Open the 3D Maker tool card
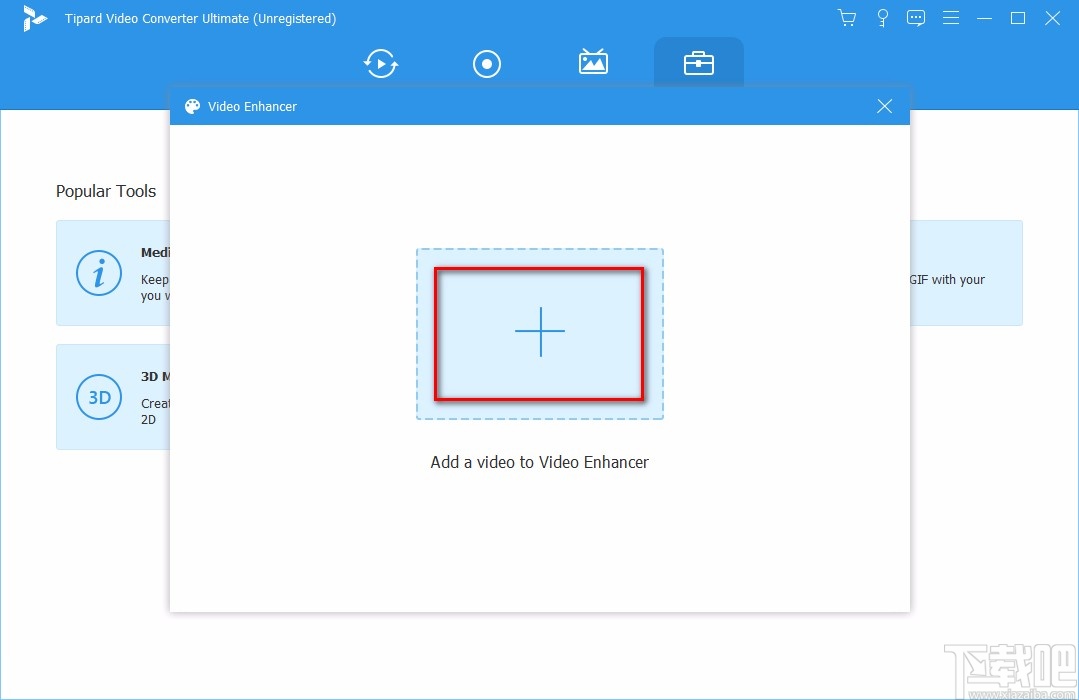 click(110, 397)
